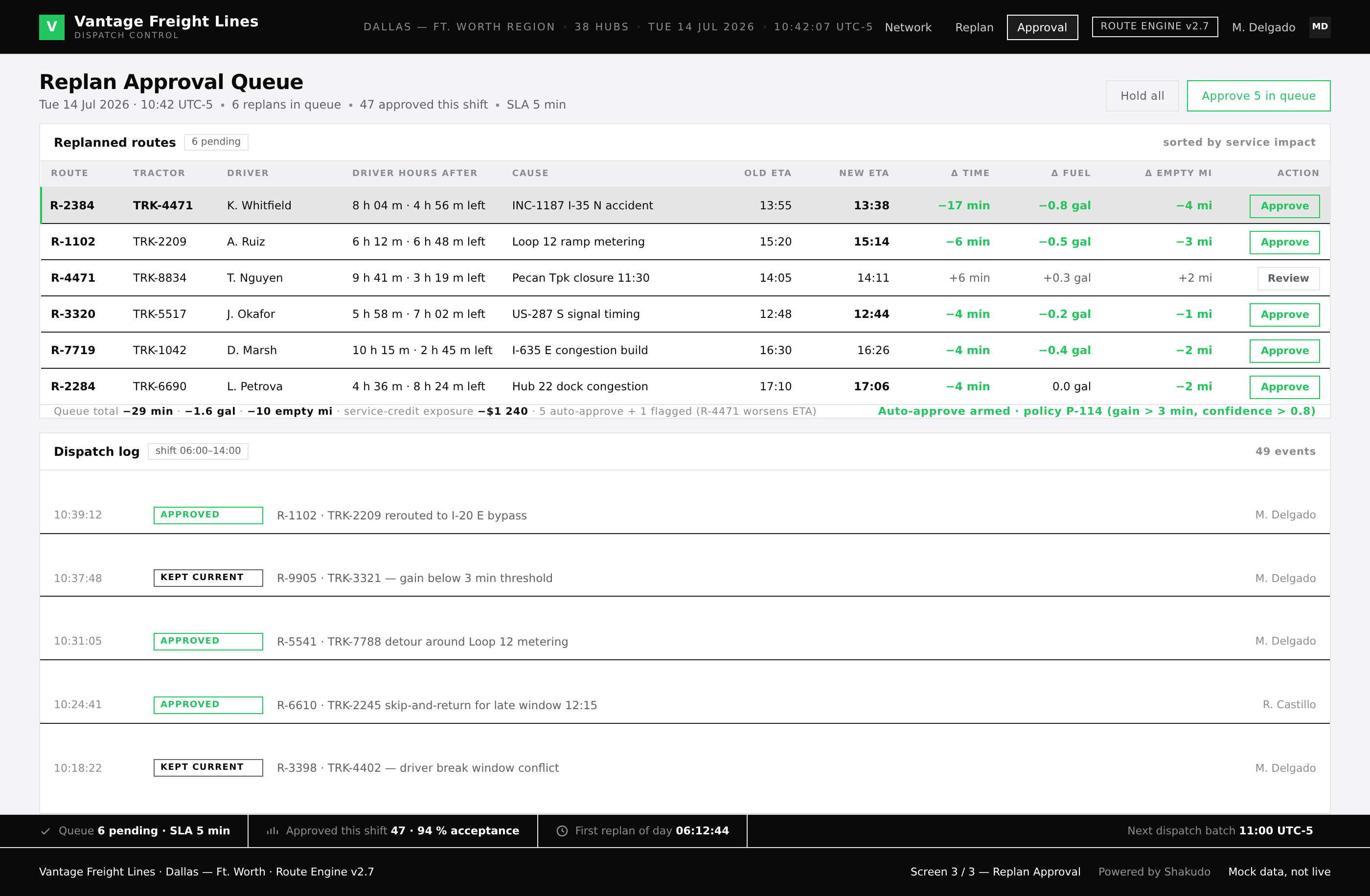This screenshot has width=1370, height=896.
Task: Click the green Vantage V logo
Action: coord(52,27)
